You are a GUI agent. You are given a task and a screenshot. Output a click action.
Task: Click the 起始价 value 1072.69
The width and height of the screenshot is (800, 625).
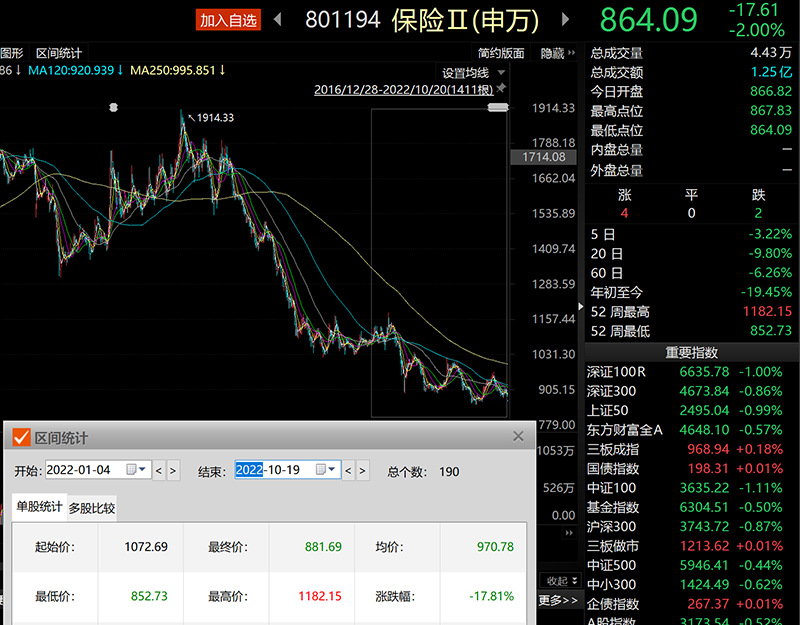pos(146,547)
